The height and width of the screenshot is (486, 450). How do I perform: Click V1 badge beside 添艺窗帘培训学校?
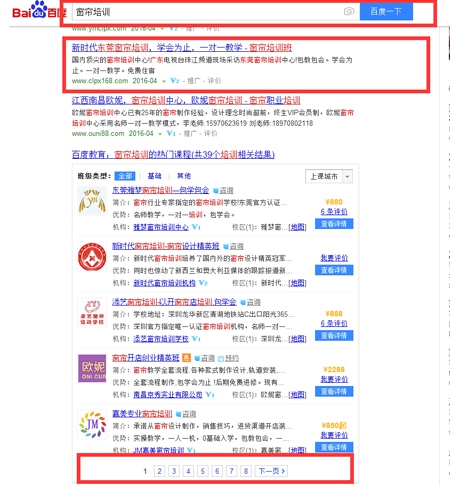point(196,339)
